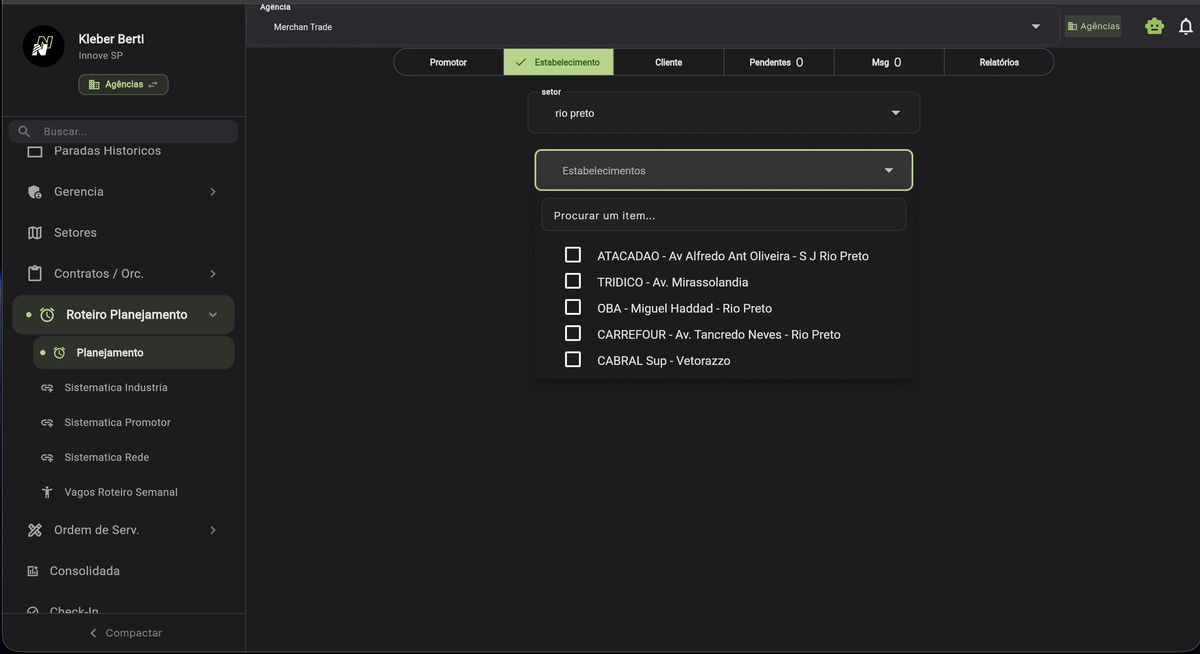Open the Relatórios tab
This screenshot has width=1200, height=654.
[x=999, y=61]
